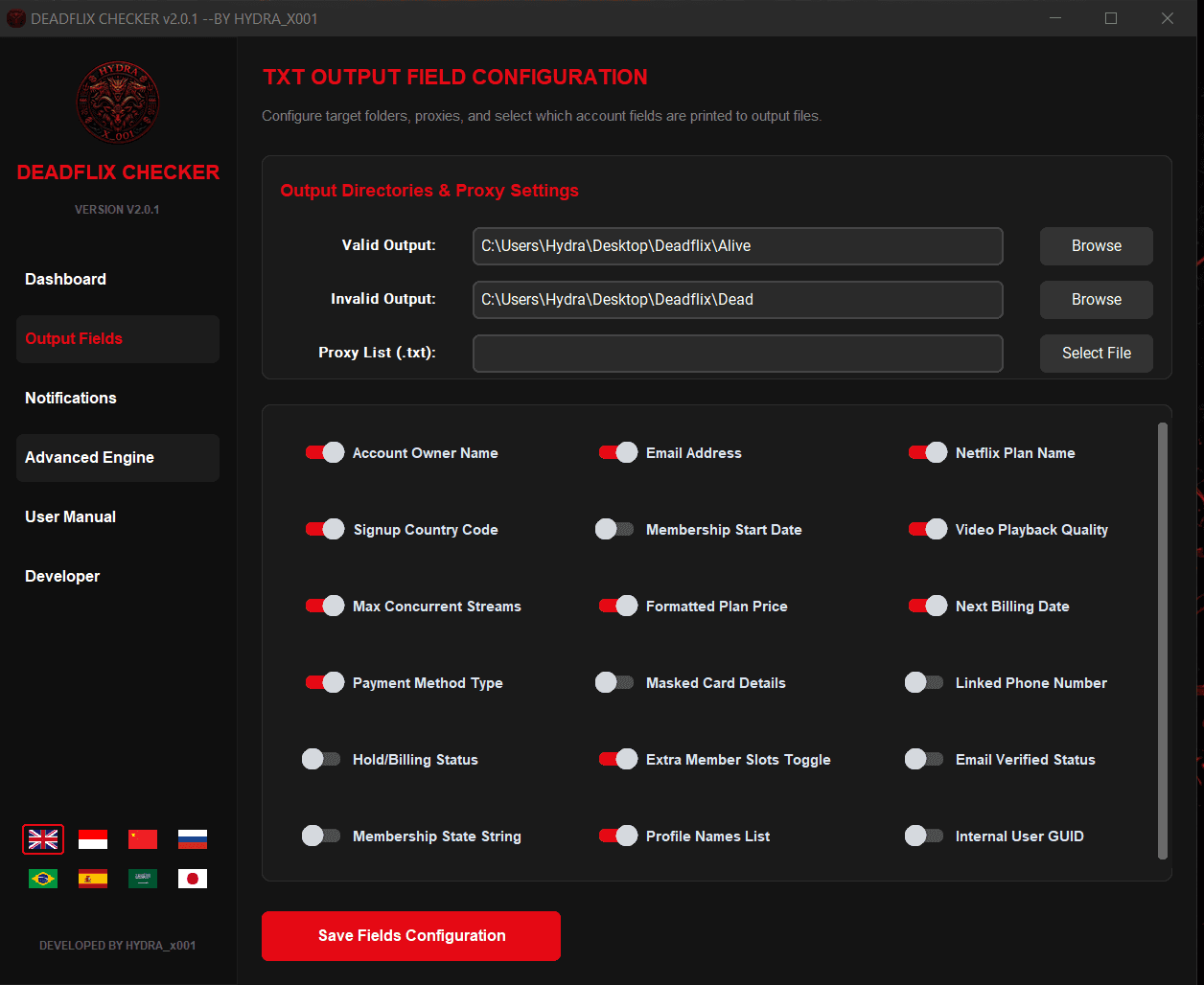Choose the Spanish flag language
This screenshot has height=985, width=1204.
point(93,879)
